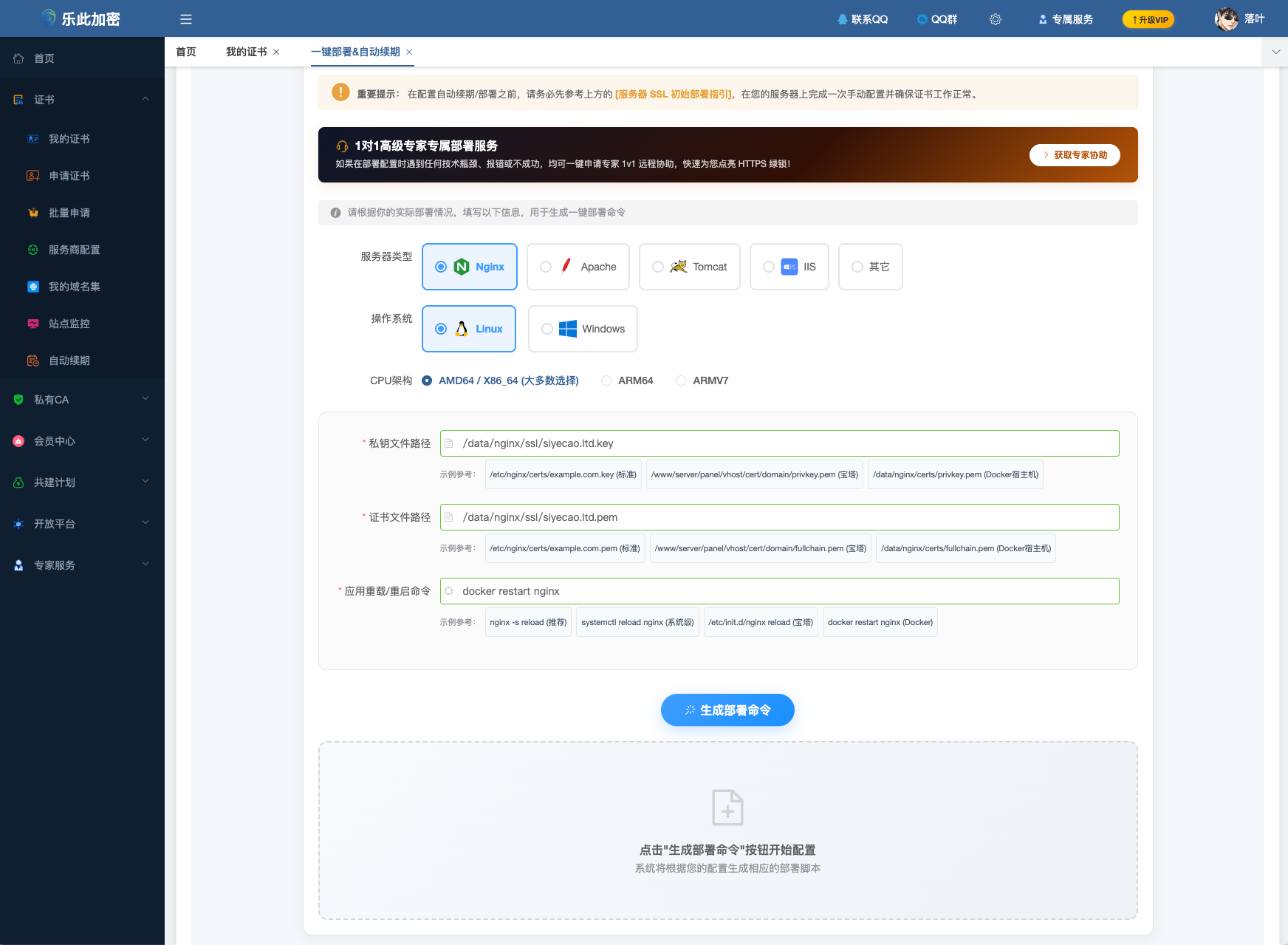Image resolution: width=1288 pixels, height=945 pixels.
Task: Click the orange warning exclamation icon
Action: pos(340,92)
